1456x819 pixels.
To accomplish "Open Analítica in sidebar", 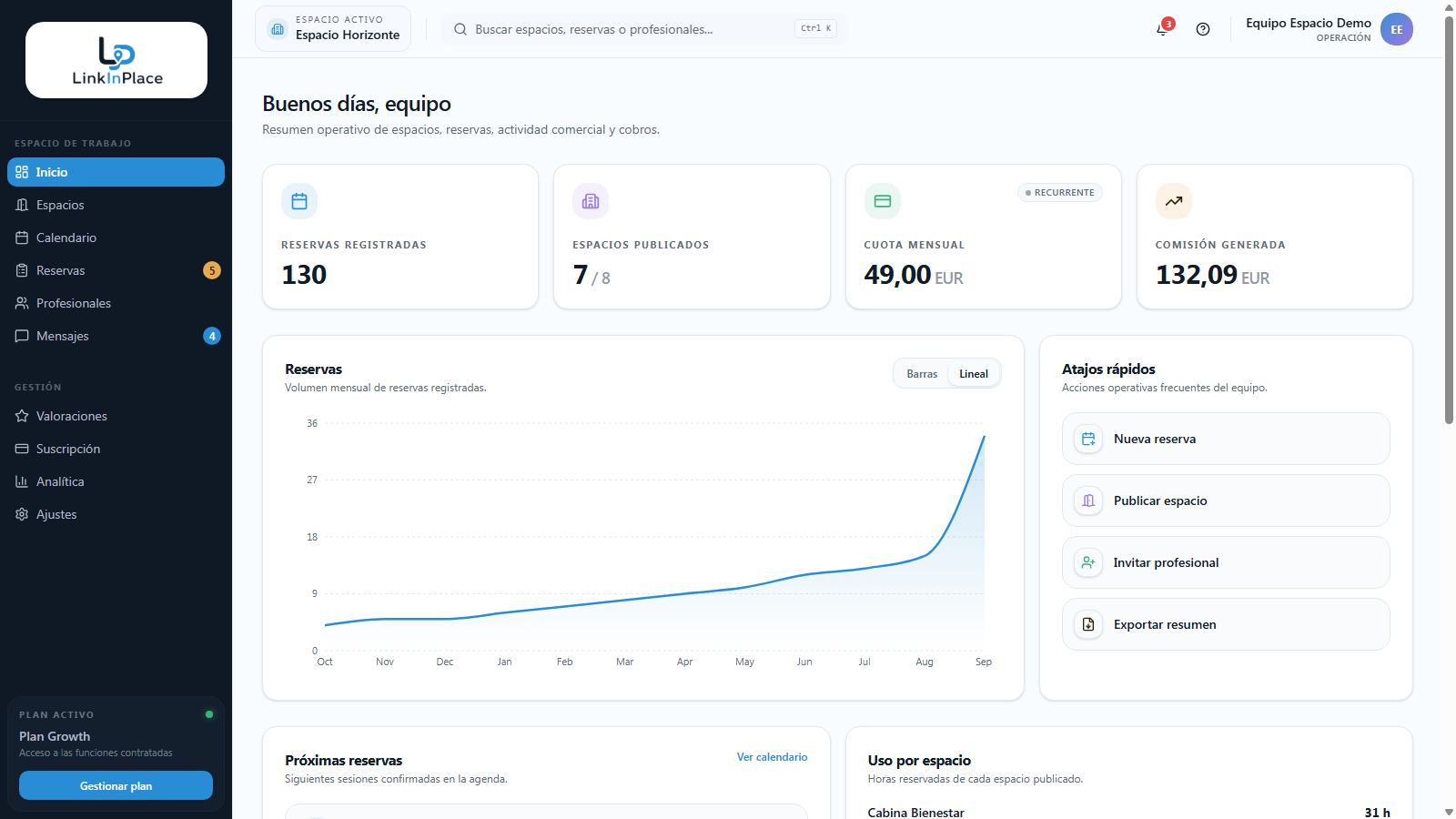I will pos(116,481).
